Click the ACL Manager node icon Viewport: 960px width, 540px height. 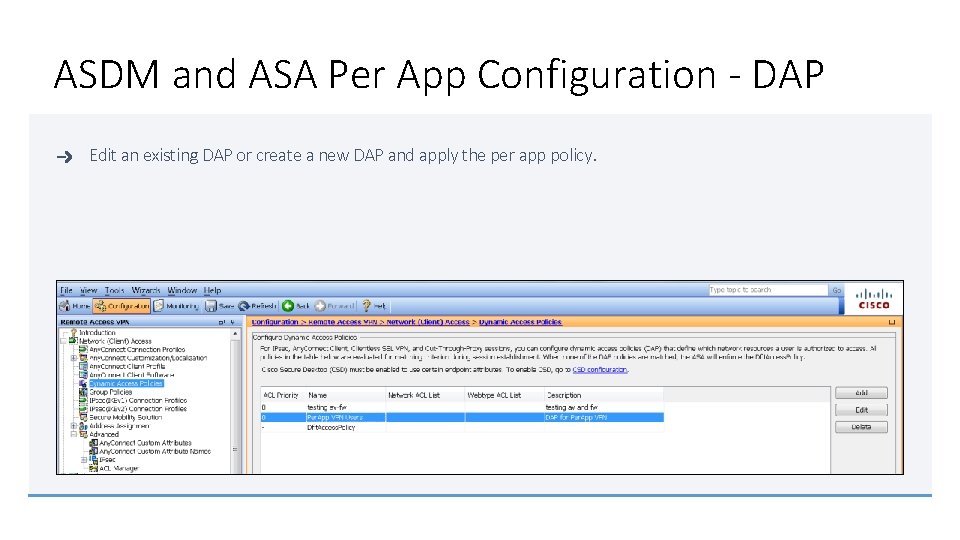tap(94, 468)
